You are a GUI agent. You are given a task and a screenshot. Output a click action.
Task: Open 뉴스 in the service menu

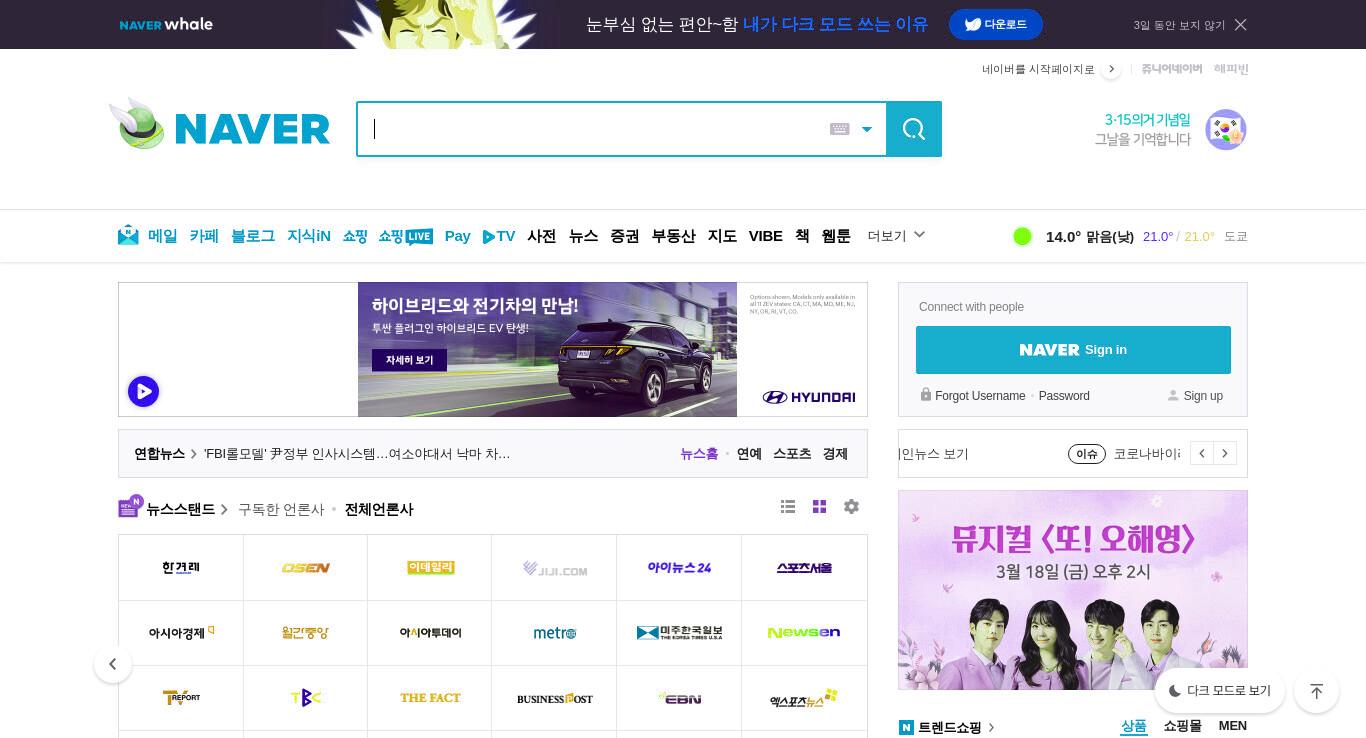pyautogui.click(x=583, y=236)
